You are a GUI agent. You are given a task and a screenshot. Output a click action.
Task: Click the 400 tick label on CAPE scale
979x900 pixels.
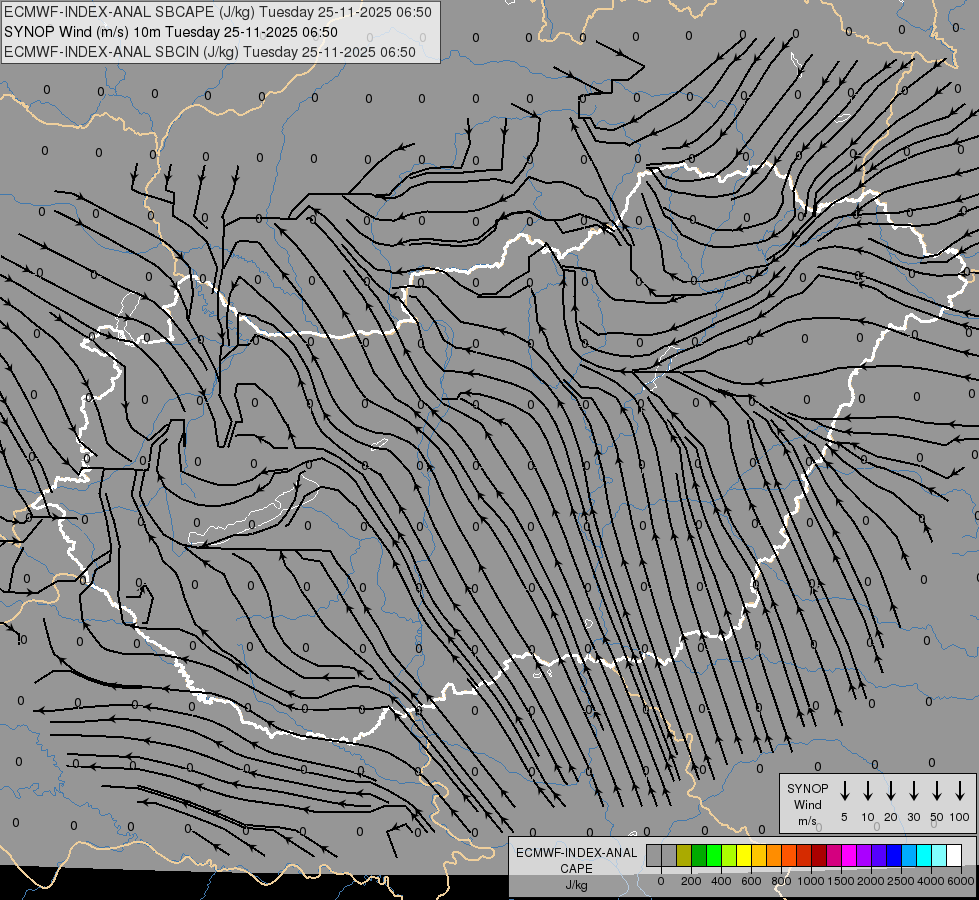coord(721,881)
